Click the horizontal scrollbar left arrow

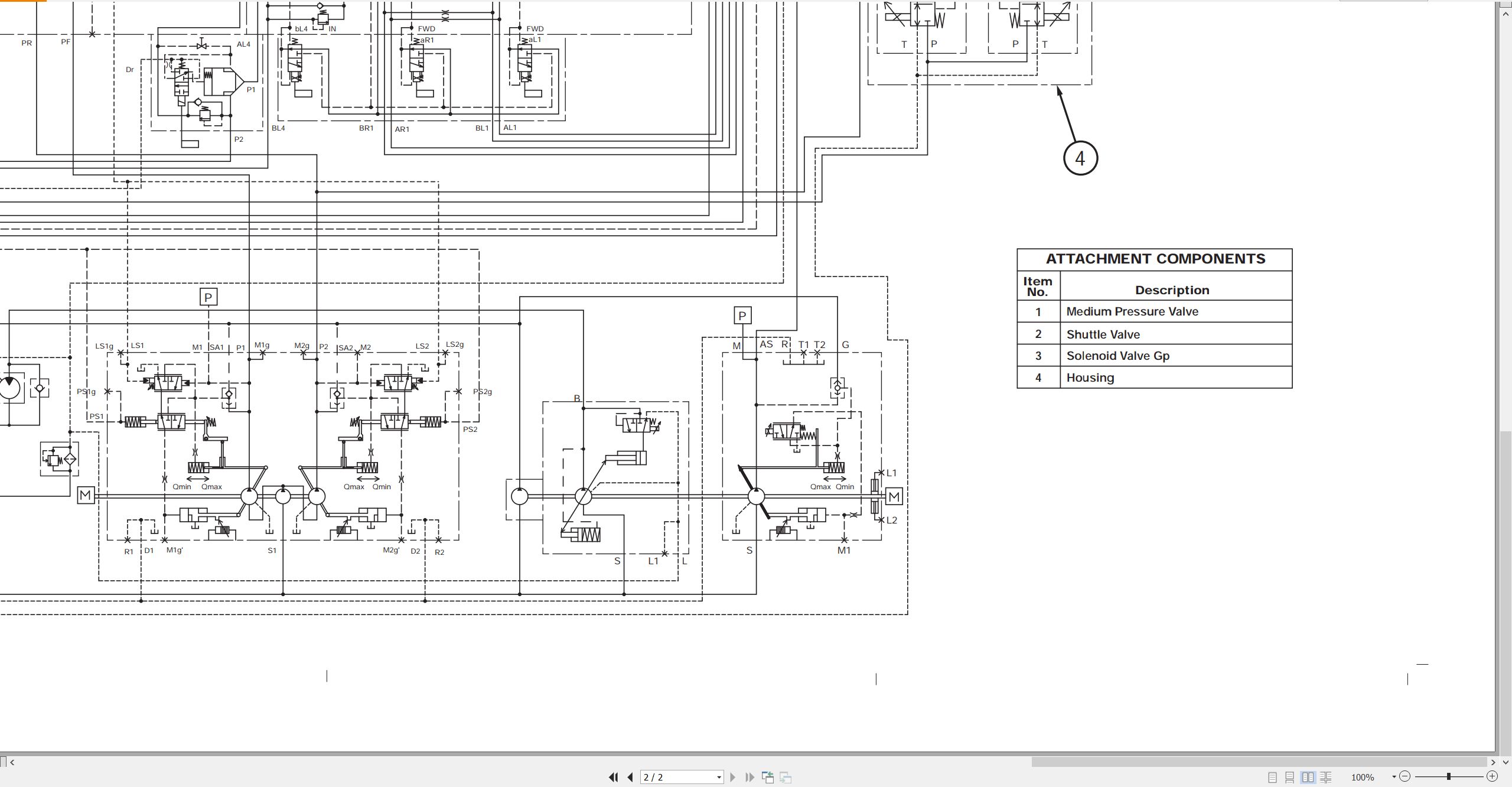coord(12,762)
